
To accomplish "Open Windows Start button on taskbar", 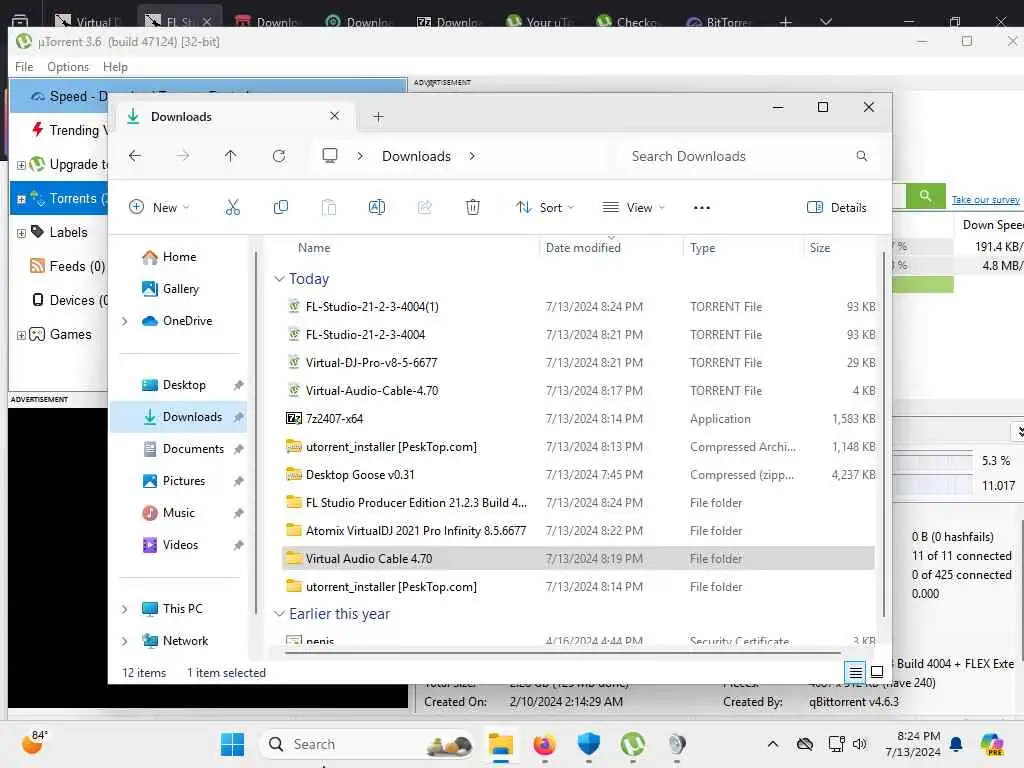I will click(232, 744).
